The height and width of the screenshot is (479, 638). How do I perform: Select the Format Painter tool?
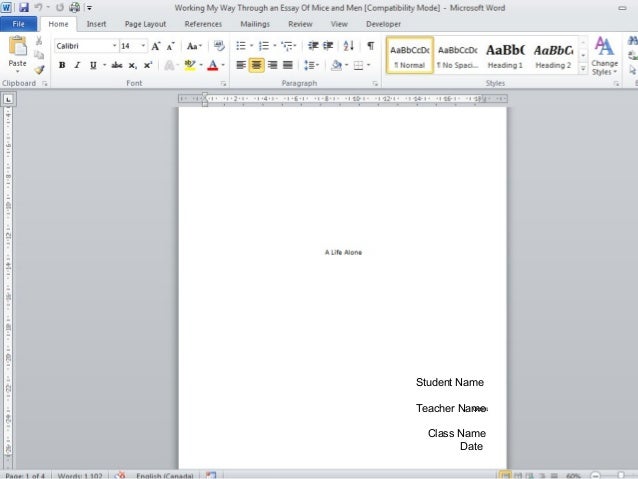(x=39, y=70)
